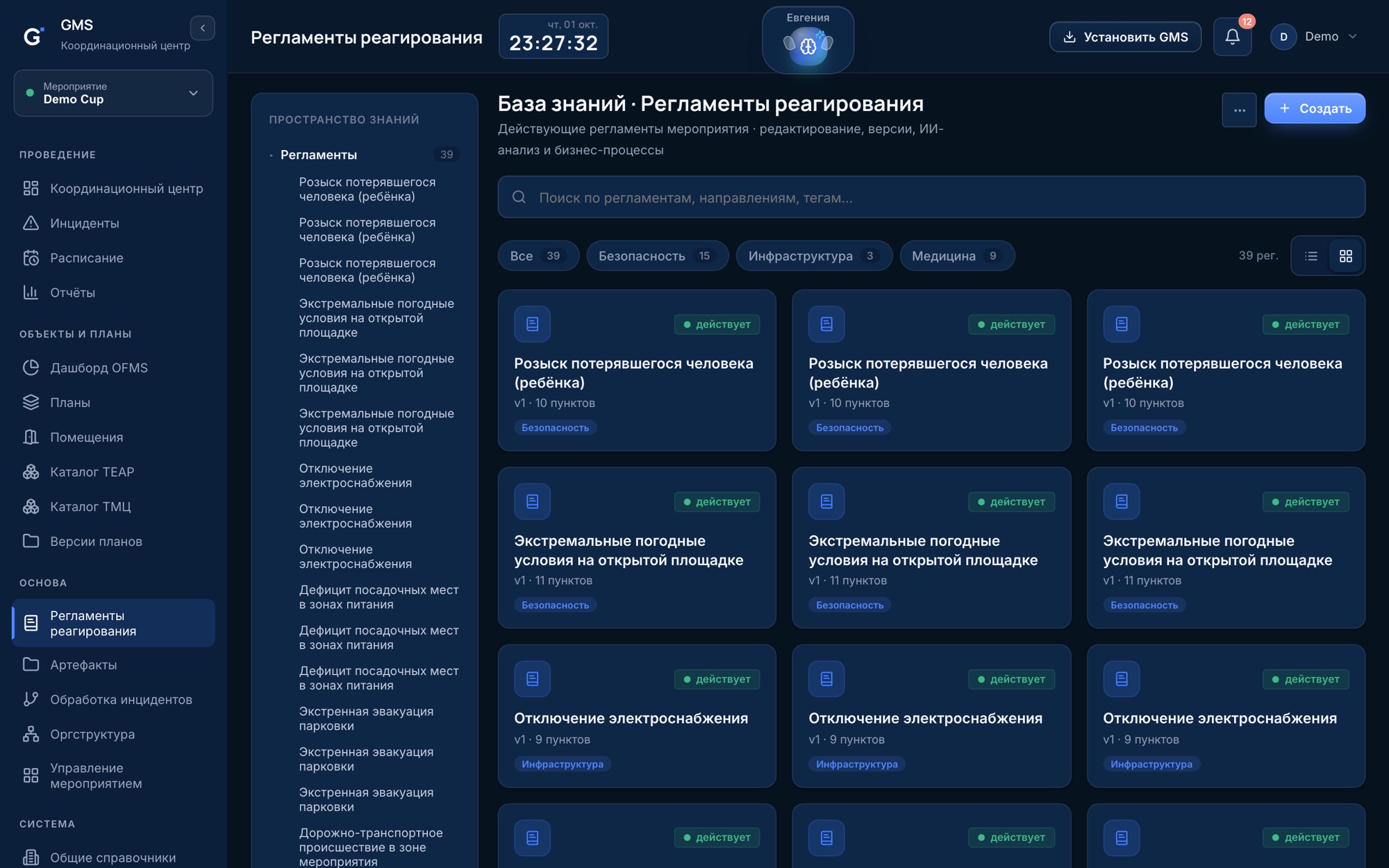Open second Розыск потерявшегося человека card
1389x868 pixels.
coord(931,370)
